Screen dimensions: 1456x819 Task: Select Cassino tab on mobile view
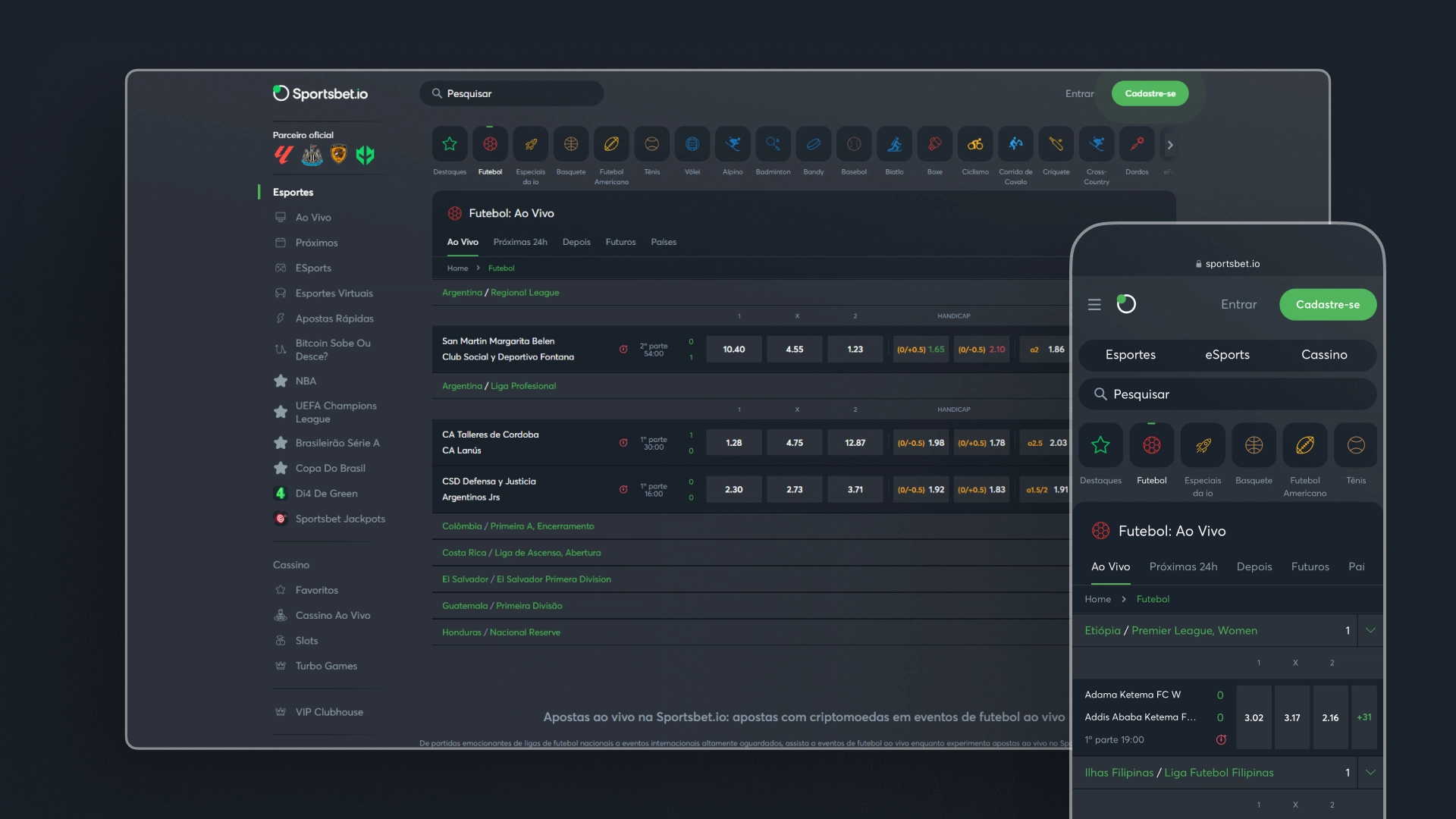pos(1324,355)
